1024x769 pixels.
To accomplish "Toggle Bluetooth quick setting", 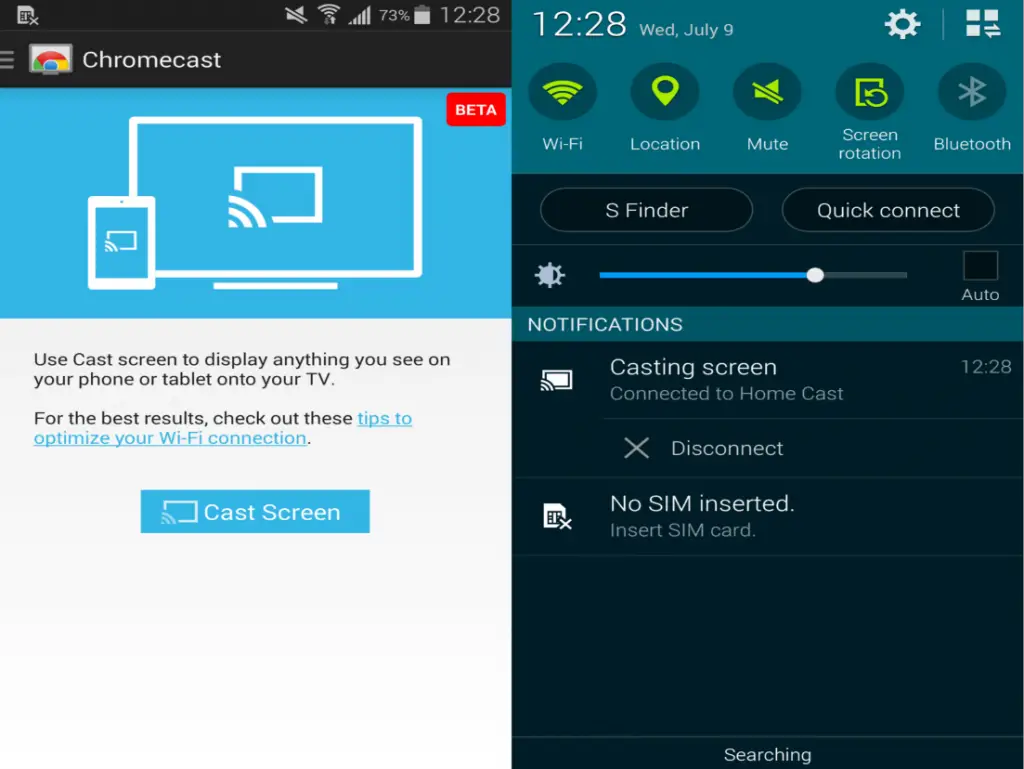I will pos(972,91).
